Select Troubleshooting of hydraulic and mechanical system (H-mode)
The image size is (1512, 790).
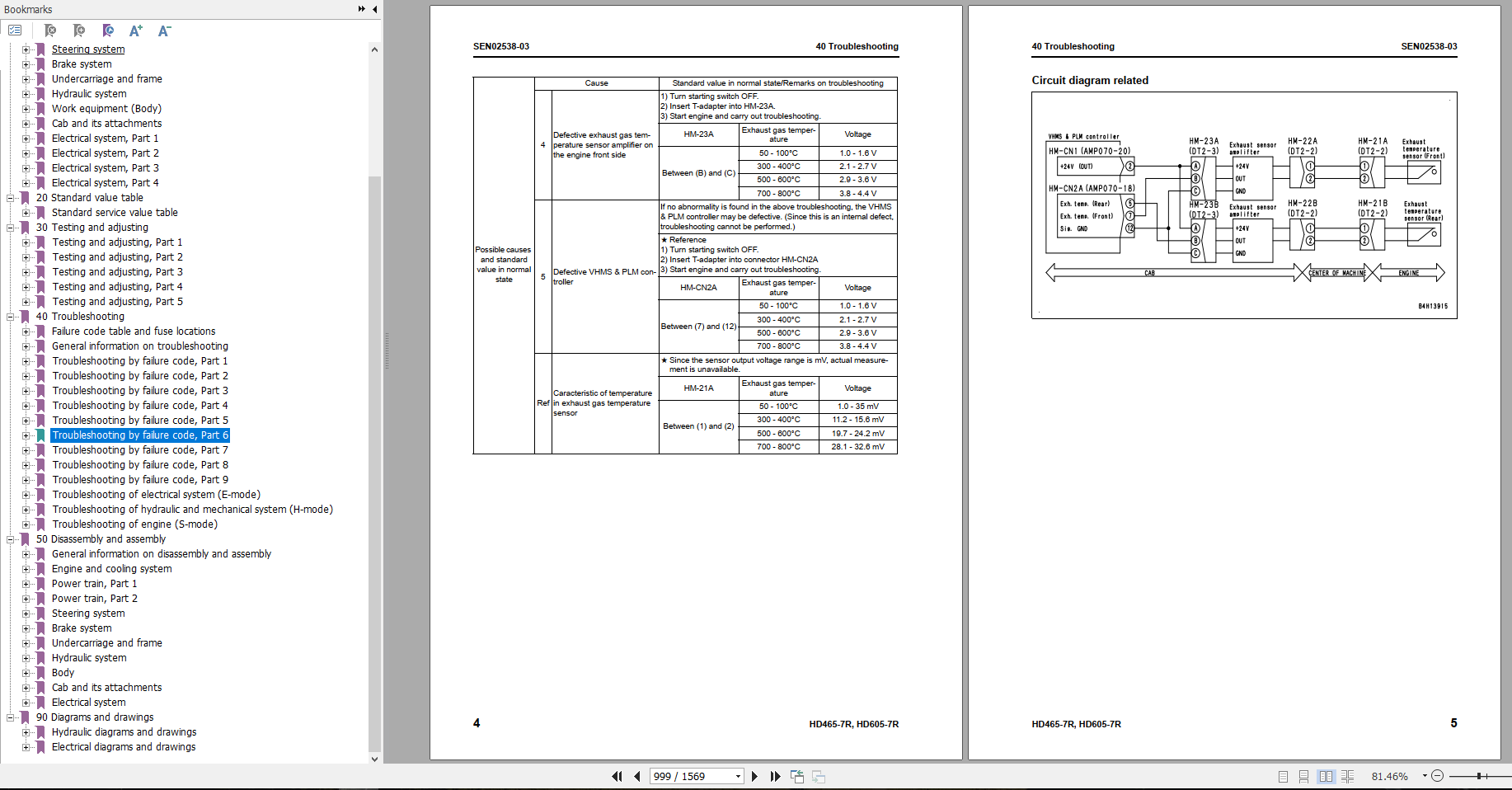tap(192, 510)
